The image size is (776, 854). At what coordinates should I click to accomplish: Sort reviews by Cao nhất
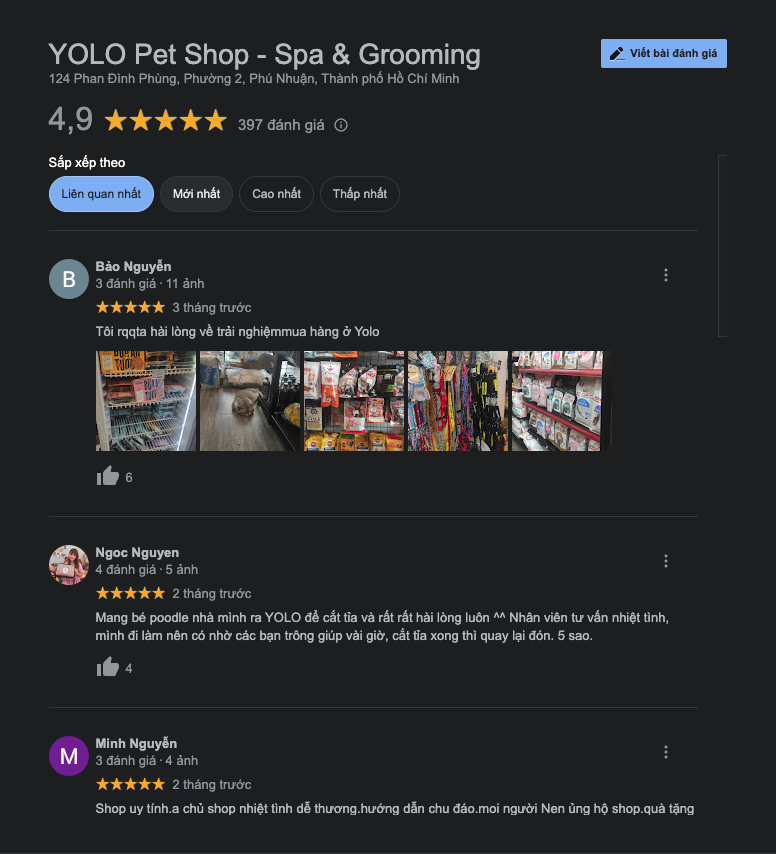(x=277, y=194)
